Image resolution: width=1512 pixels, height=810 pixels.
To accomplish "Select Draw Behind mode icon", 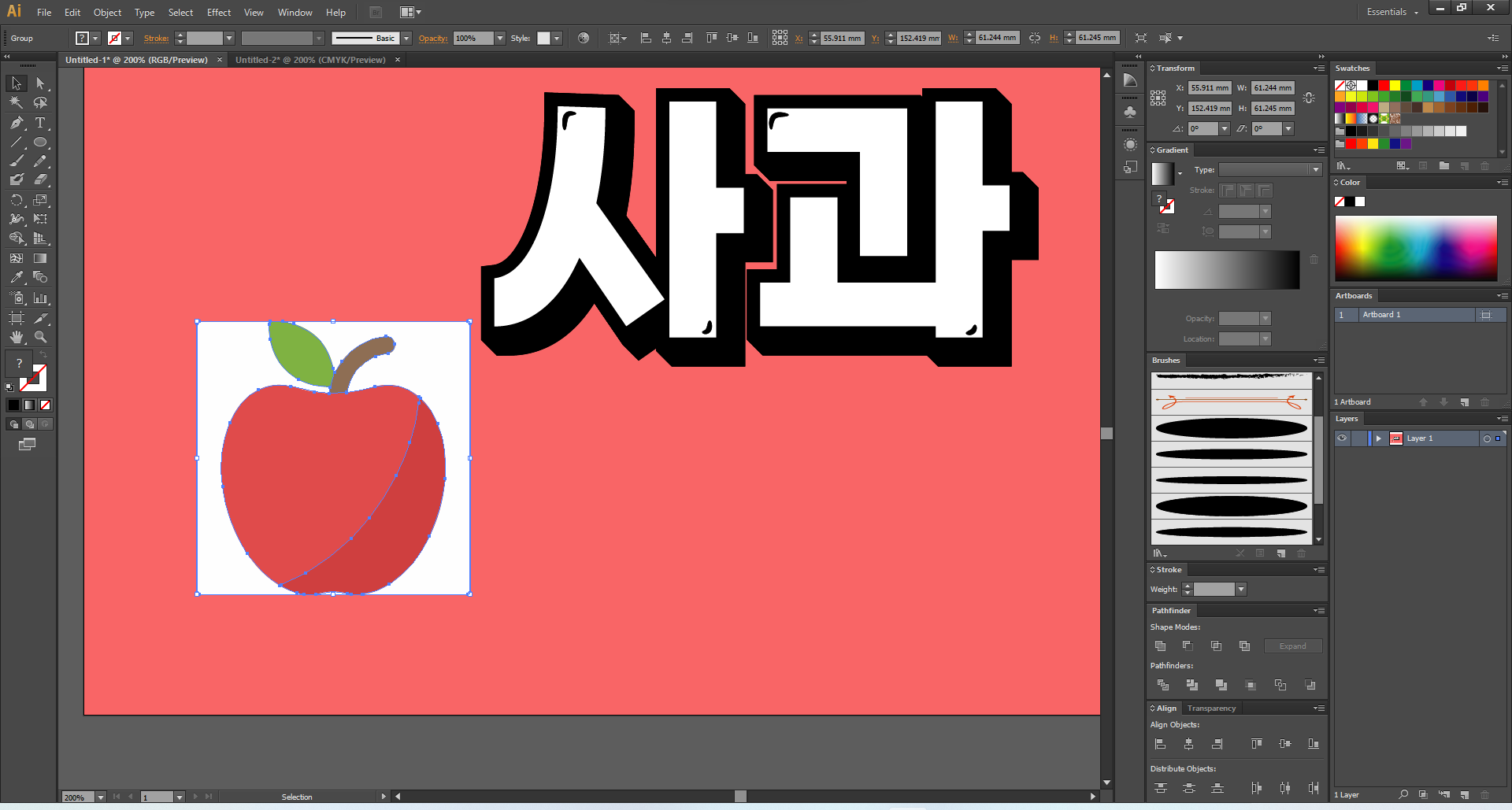I will tap(30, 424).
